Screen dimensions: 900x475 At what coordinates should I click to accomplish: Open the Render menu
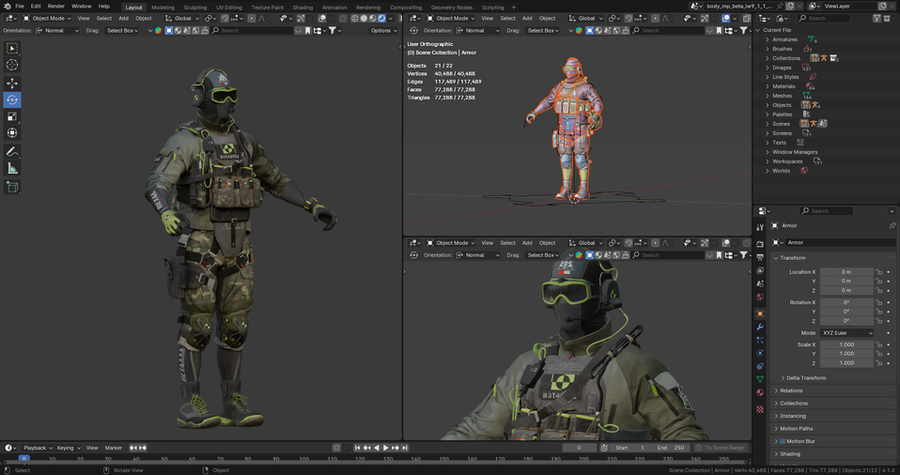click(x=56, y=6)
